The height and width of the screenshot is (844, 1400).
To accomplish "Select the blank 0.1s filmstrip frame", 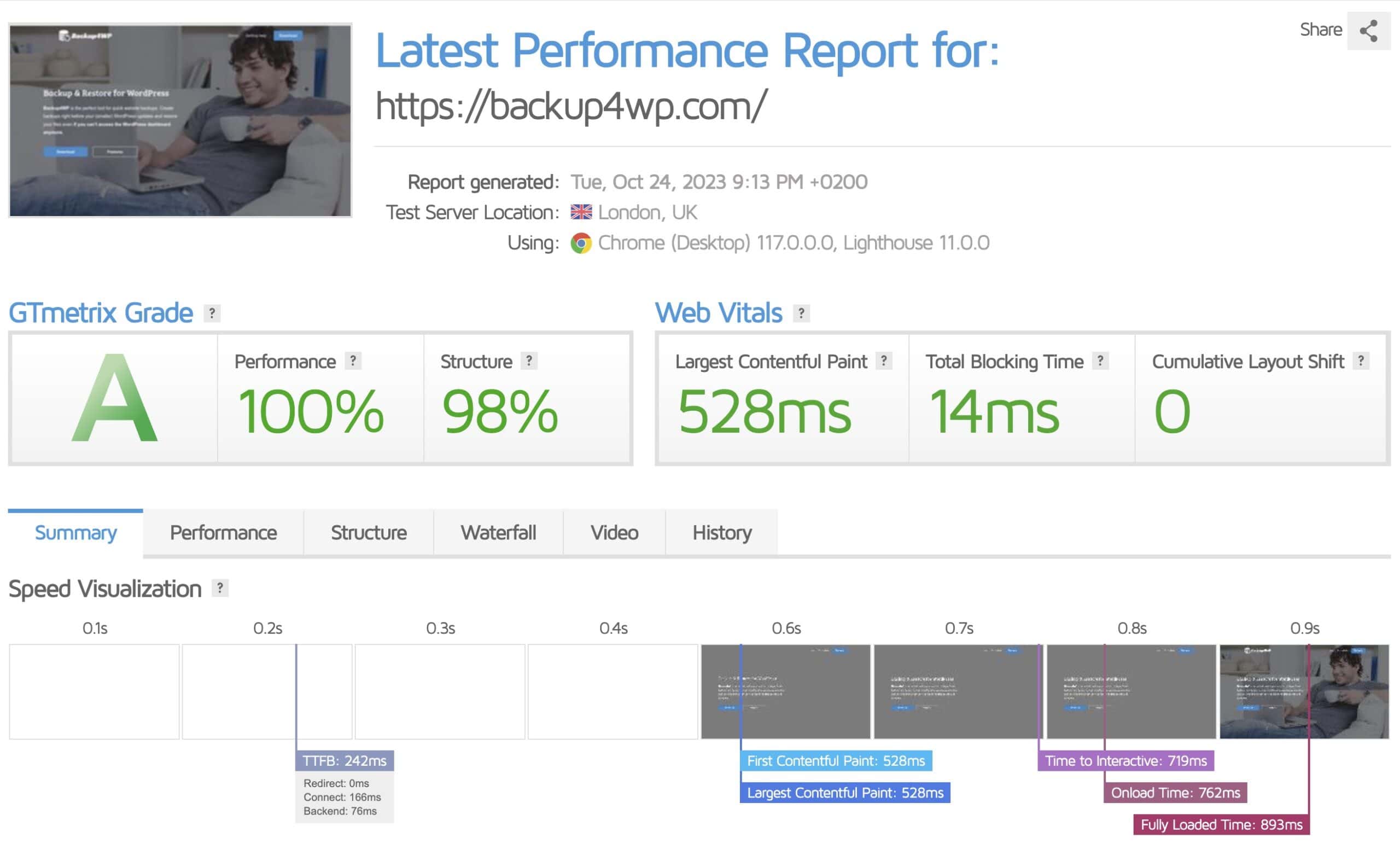I will coord(94,692).
